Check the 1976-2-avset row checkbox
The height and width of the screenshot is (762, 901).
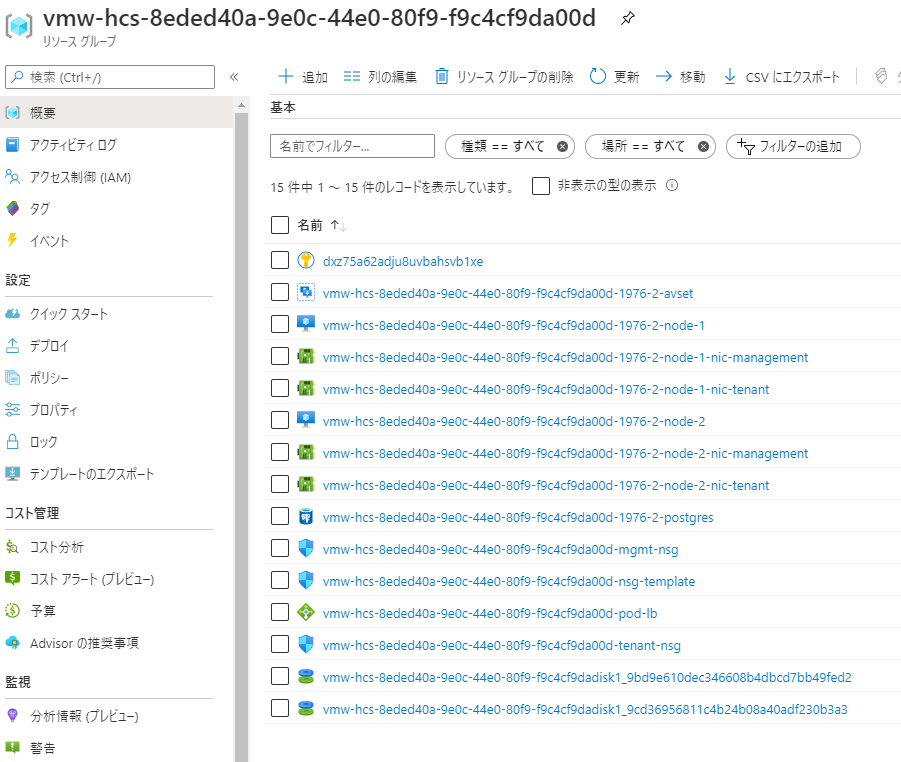pyautogui.click(x=280, y=293)
